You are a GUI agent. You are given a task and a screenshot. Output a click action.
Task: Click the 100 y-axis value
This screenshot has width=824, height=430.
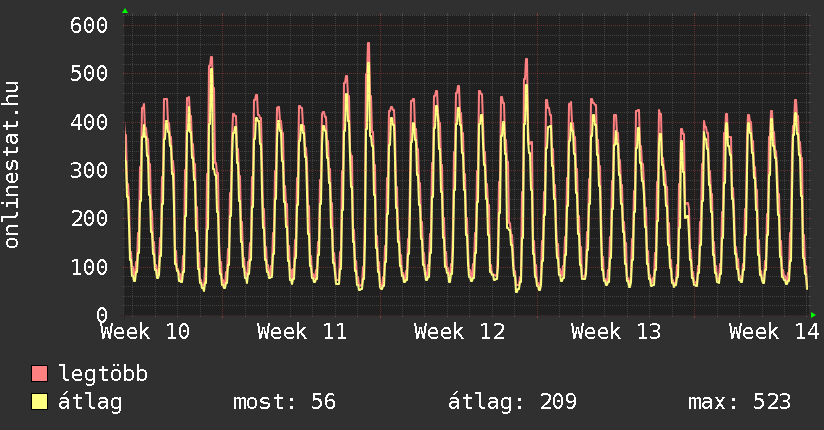coord(88,267)
